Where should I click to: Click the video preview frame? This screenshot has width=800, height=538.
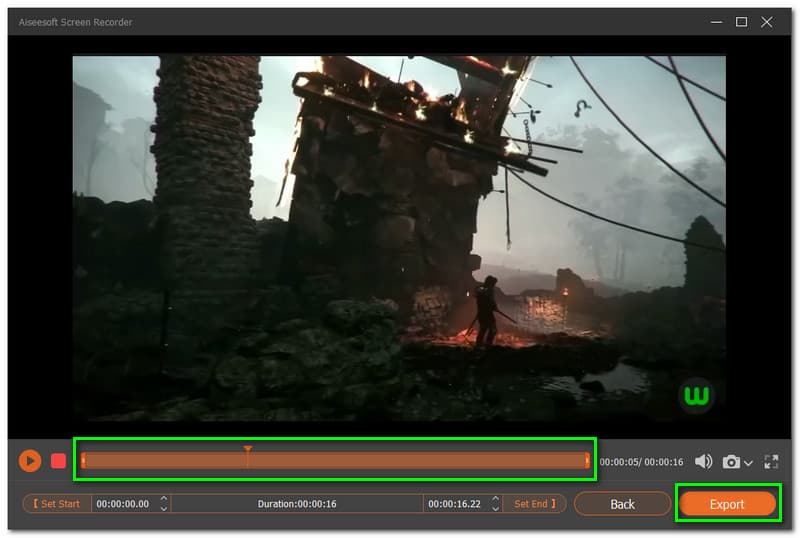click(x=399, y=238)
